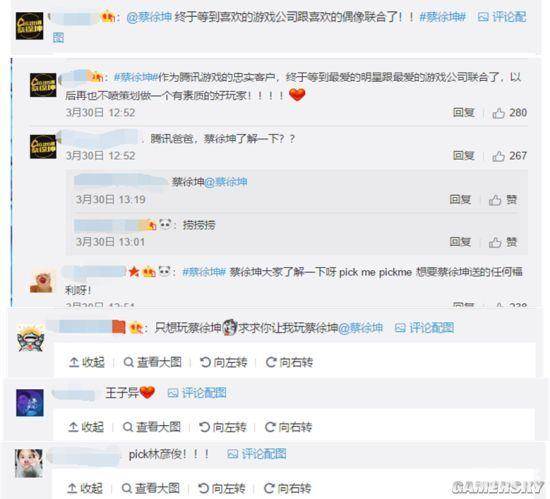Open #蔡徐坤# hashtag in top post
The image size is (550, 499).
(x=443, y=17)
